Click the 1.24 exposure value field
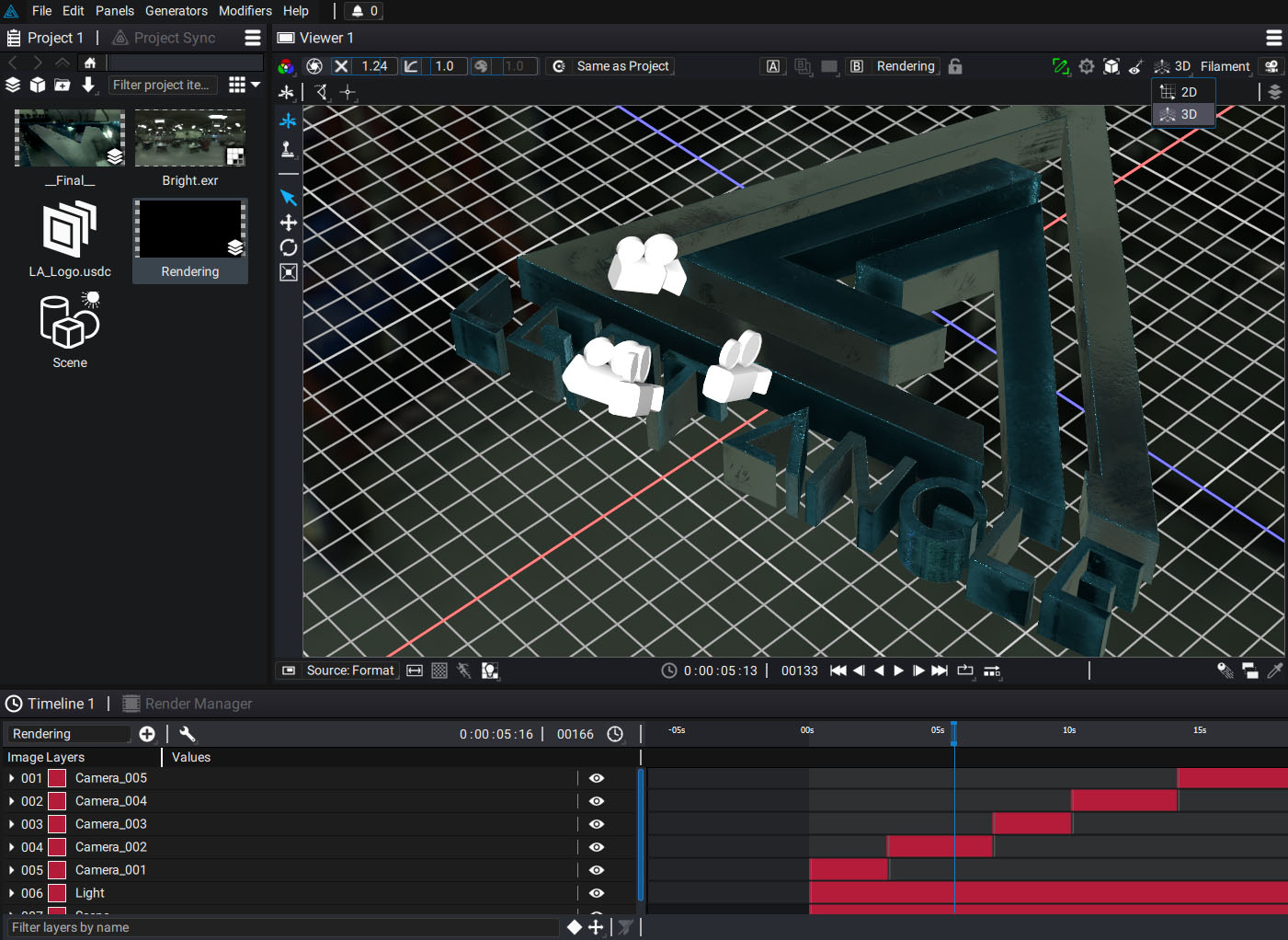1288x940 pixels. pos(375,66)
